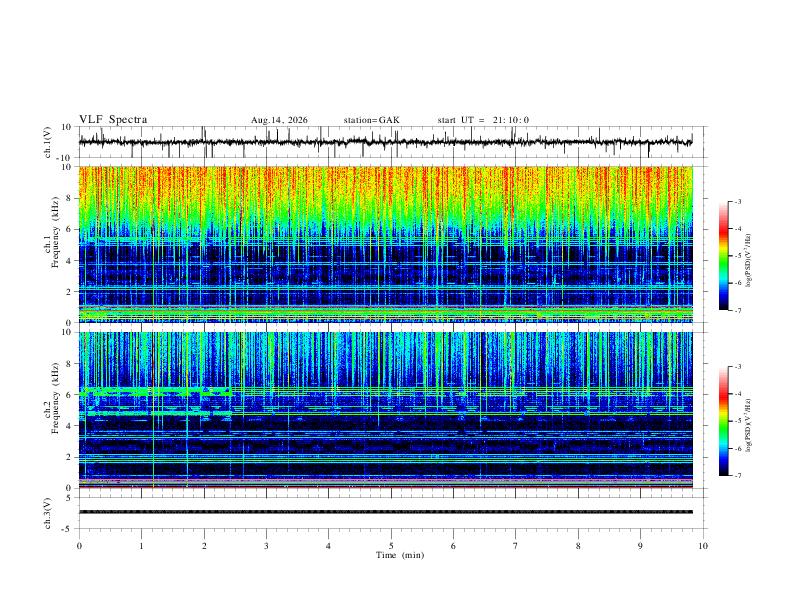This screenshot has height=612, width=792.
Task: Click the green 6 kHz band in ch.2 spectrogram
Action: [154, 390]
